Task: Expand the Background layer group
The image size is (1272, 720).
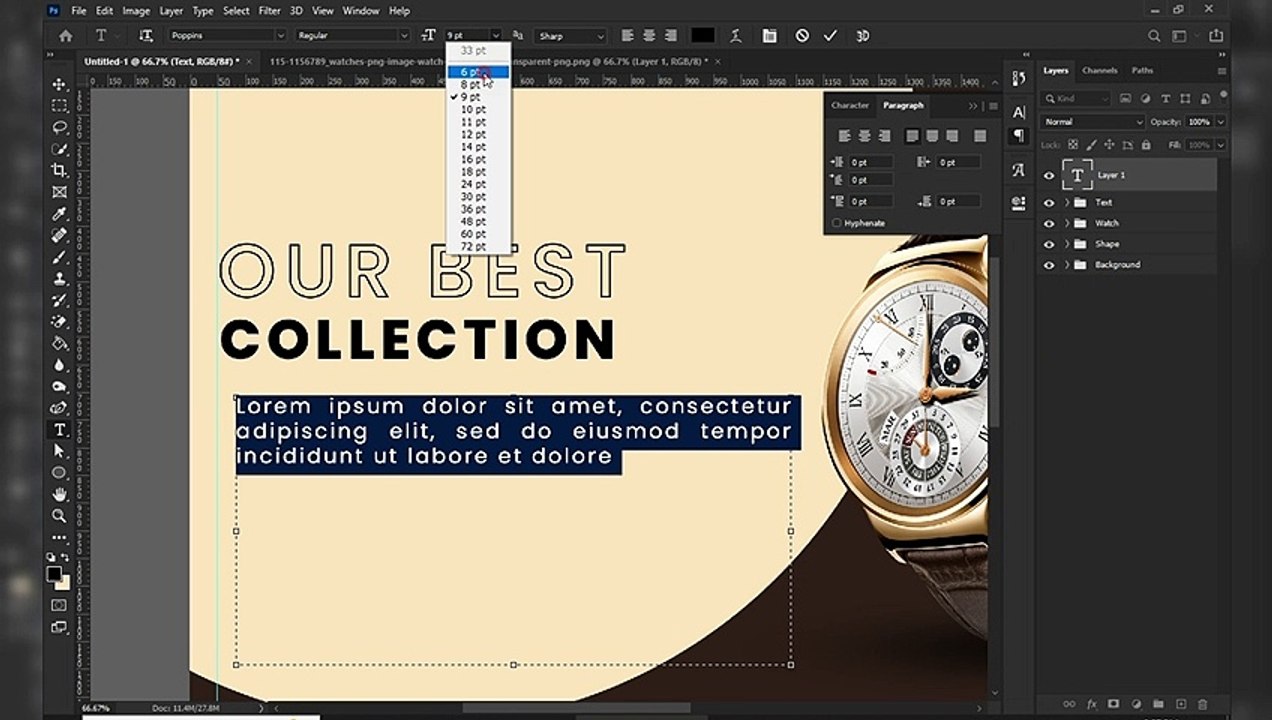Action: tap(1067, 265)
